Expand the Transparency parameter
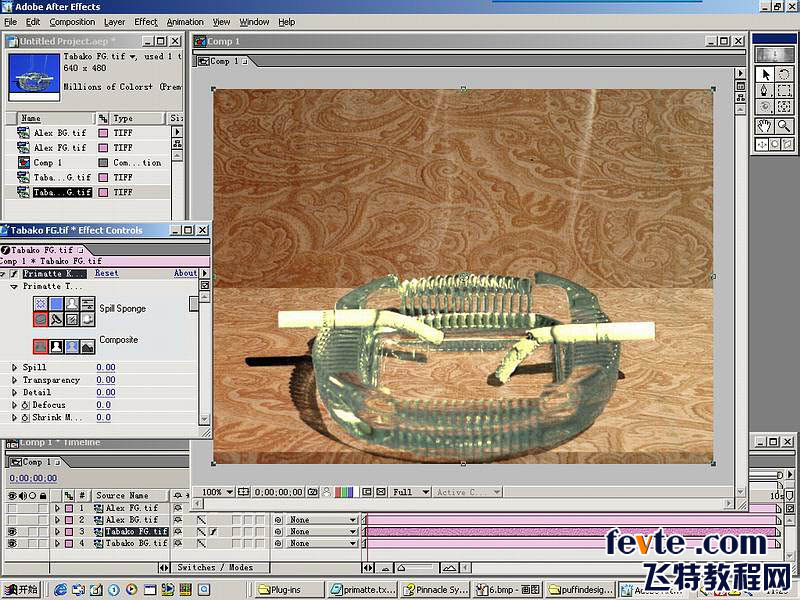This screenshot has width=800, height=600. pos(14,380)
